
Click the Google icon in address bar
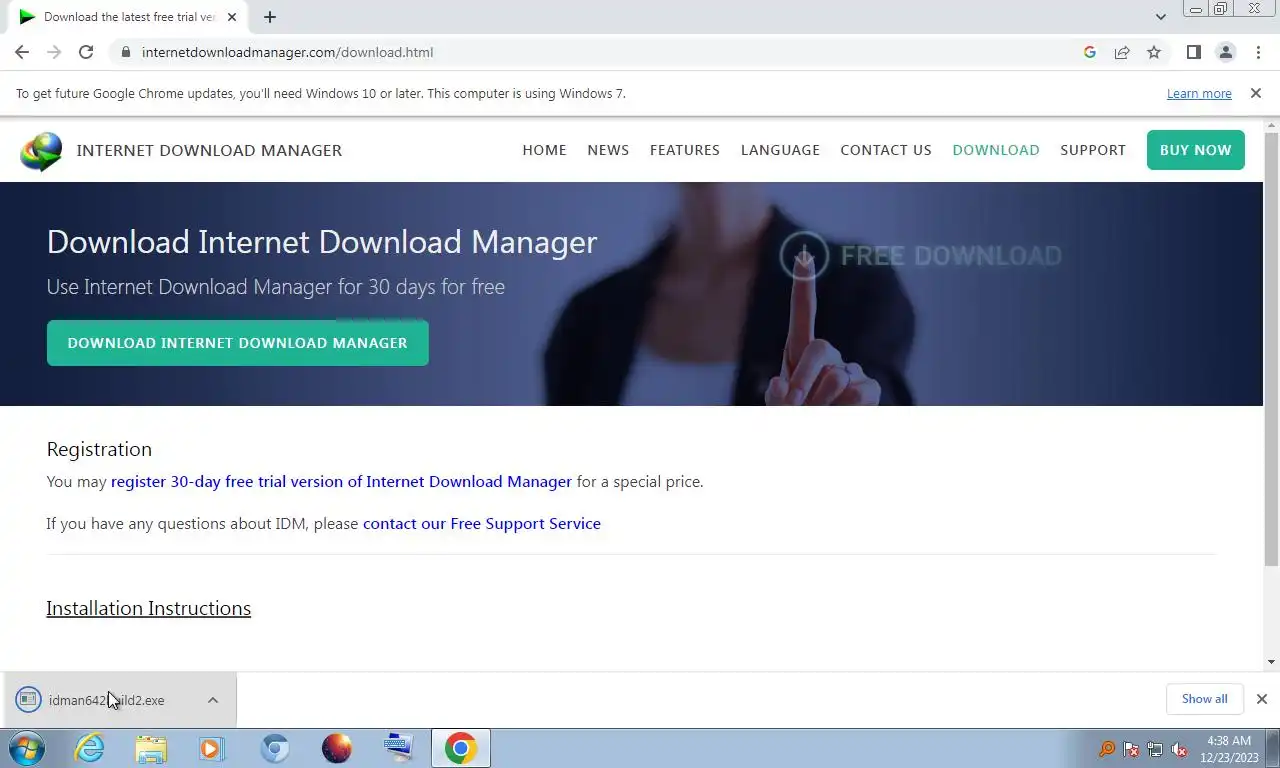pyautogui.click(x=1090, y=52)
